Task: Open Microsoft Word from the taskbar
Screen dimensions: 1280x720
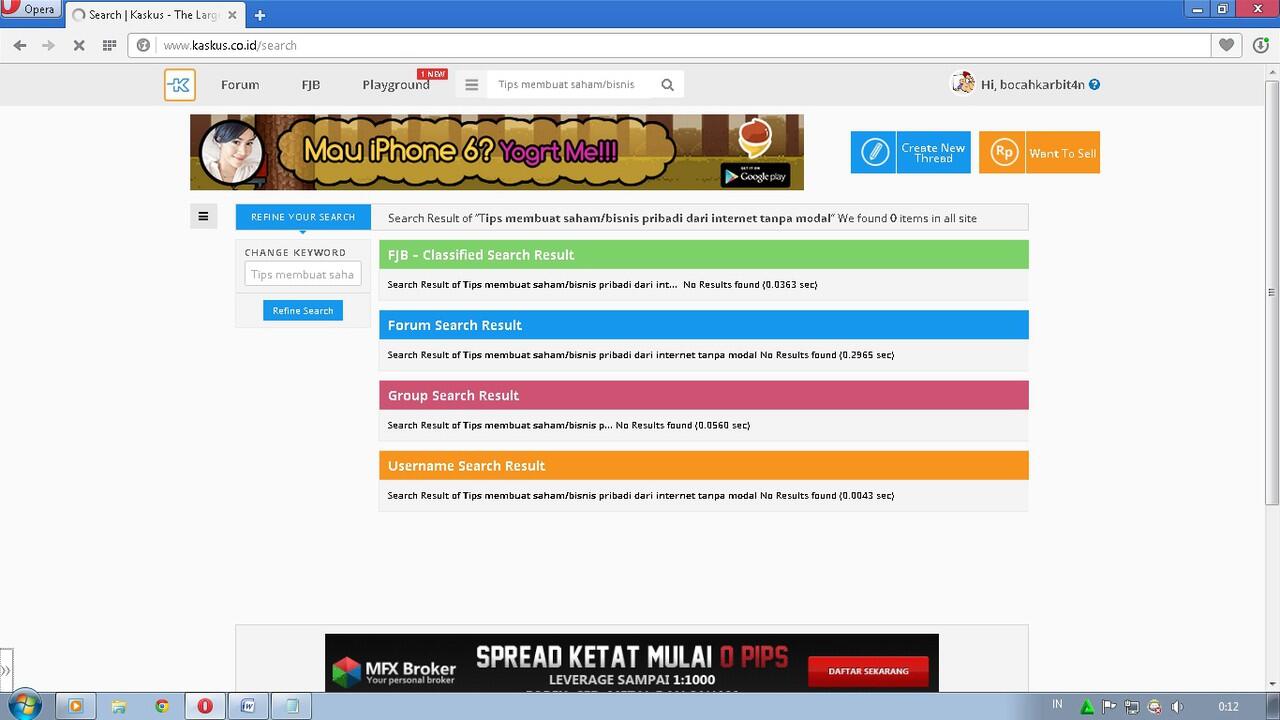Action: tap(248, 706)
